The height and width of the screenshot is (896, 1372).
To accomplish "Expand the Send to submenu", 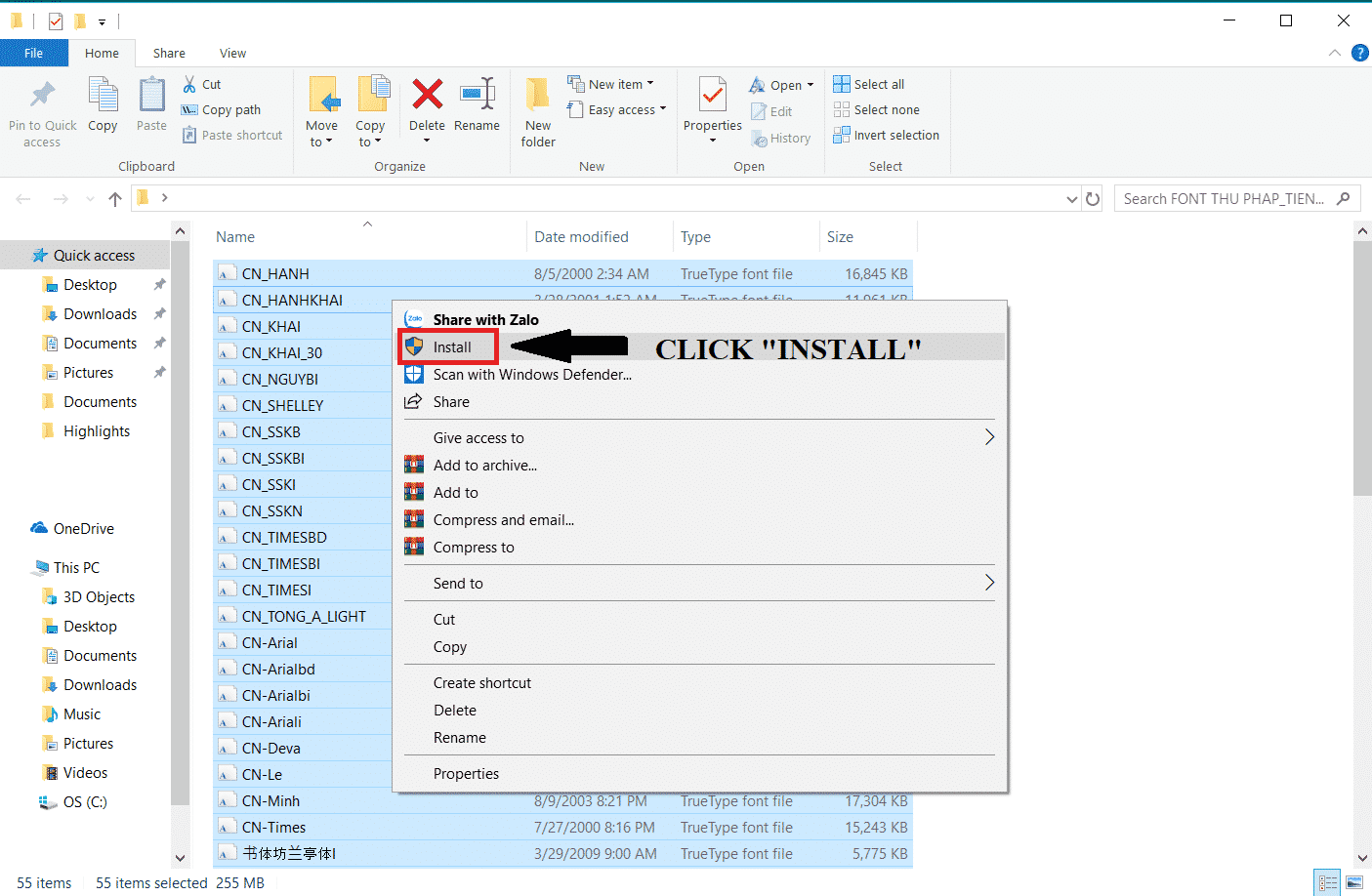I will pyautogui.click(x=699, y=584).
